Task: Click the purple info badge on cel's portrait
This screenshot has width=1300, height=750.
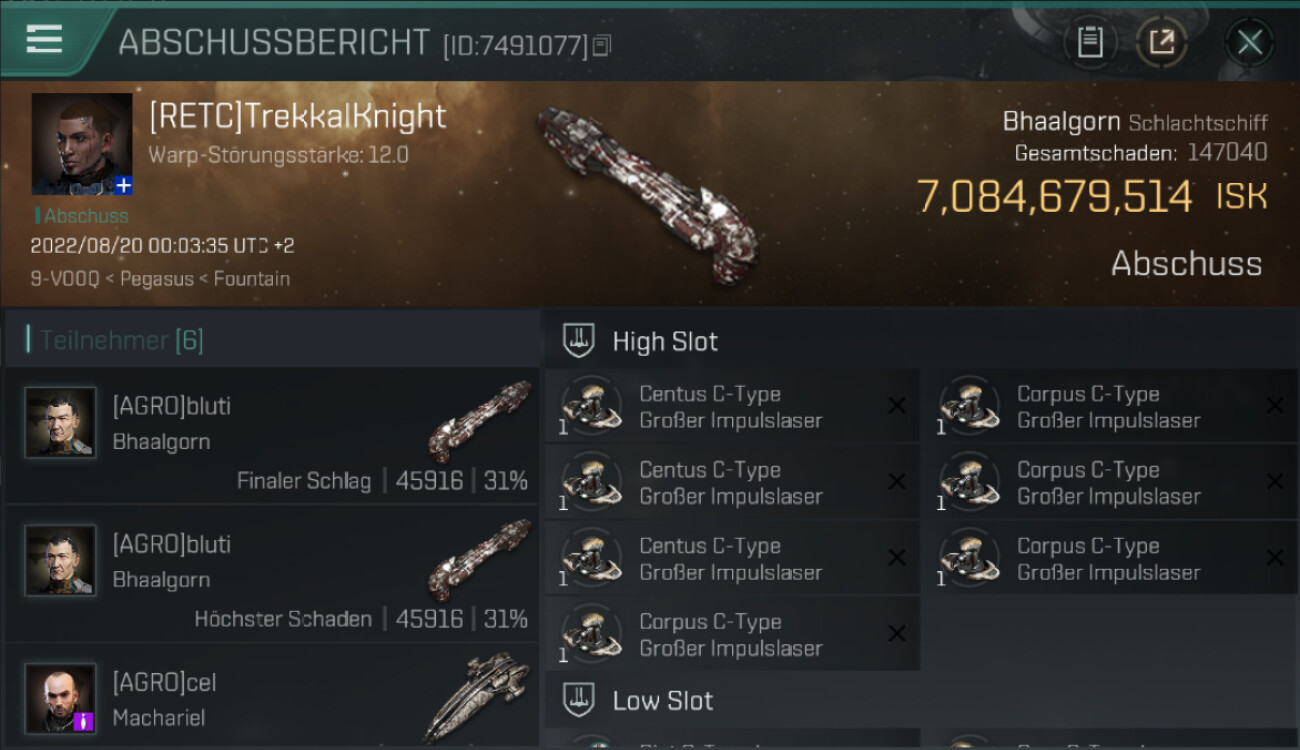Action: pos(85,720)
